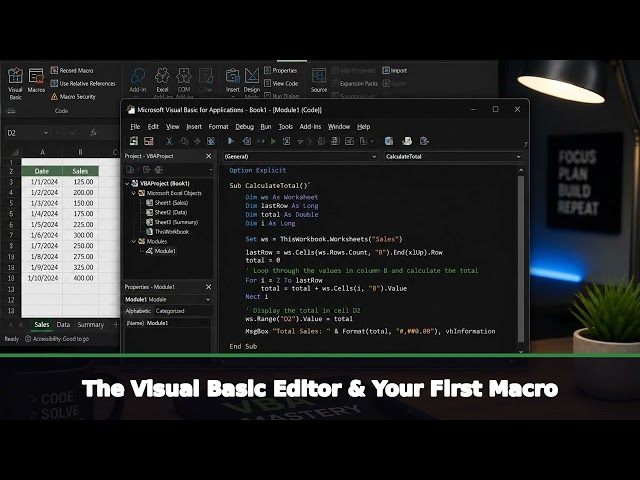Image resolution: width=640 pixels, height=480 pixels.
Task: Open the Debug menu in the VBA editor
Action: 244,127
